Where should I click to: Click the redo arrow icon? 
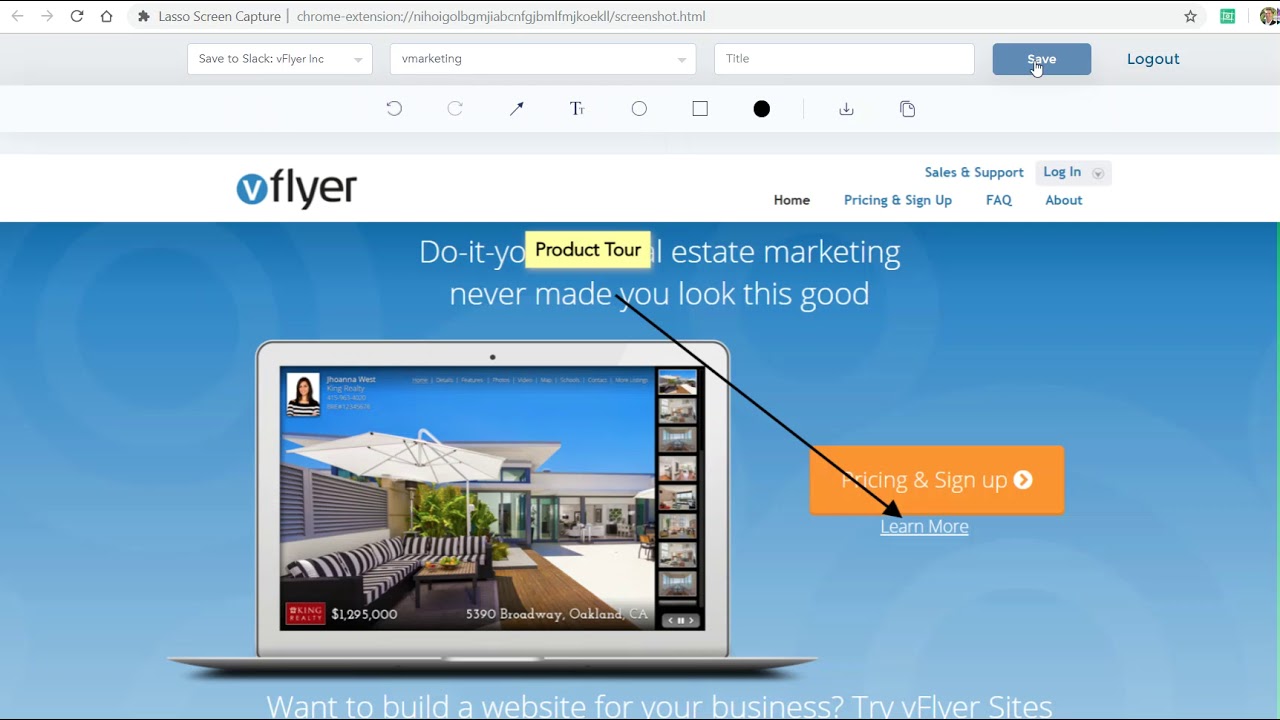[455, 109]
